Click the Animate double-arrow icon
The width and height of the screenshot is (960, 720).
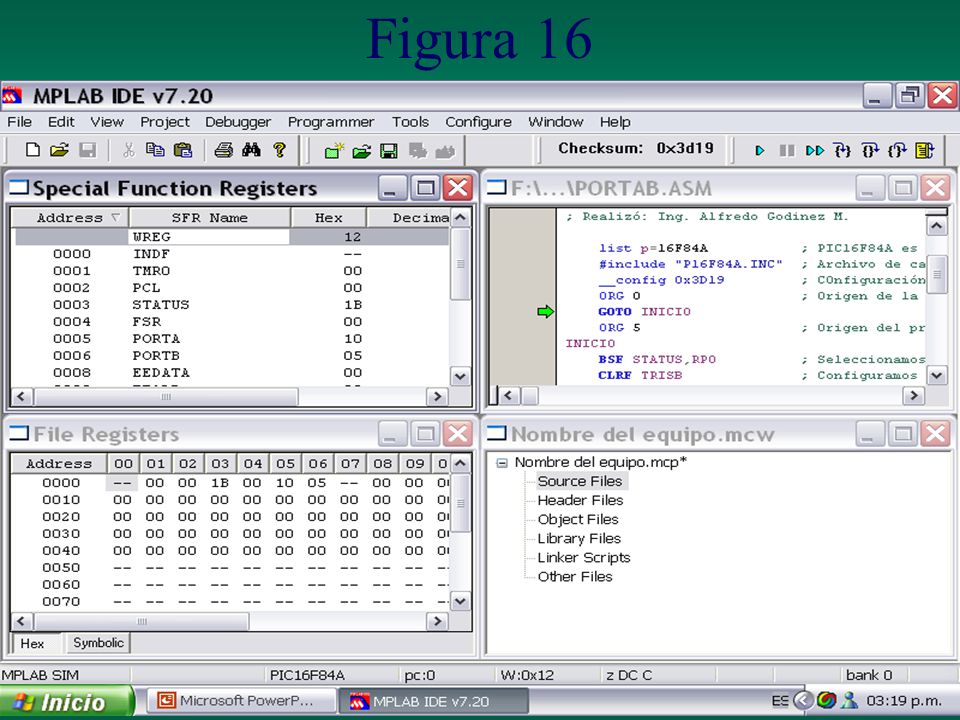(x=815, y=151)
